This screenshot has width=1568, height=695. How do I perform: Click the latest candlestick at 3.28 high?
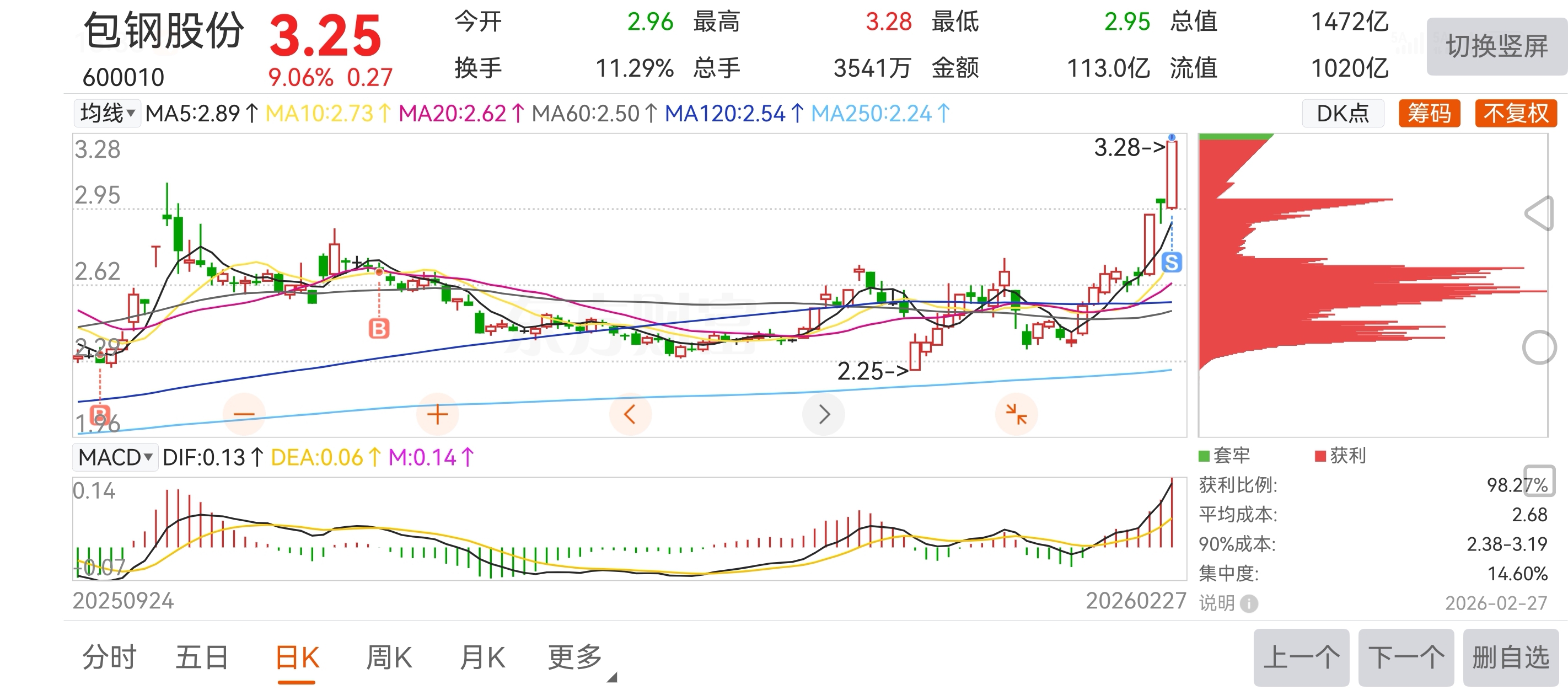point(1172,175)
